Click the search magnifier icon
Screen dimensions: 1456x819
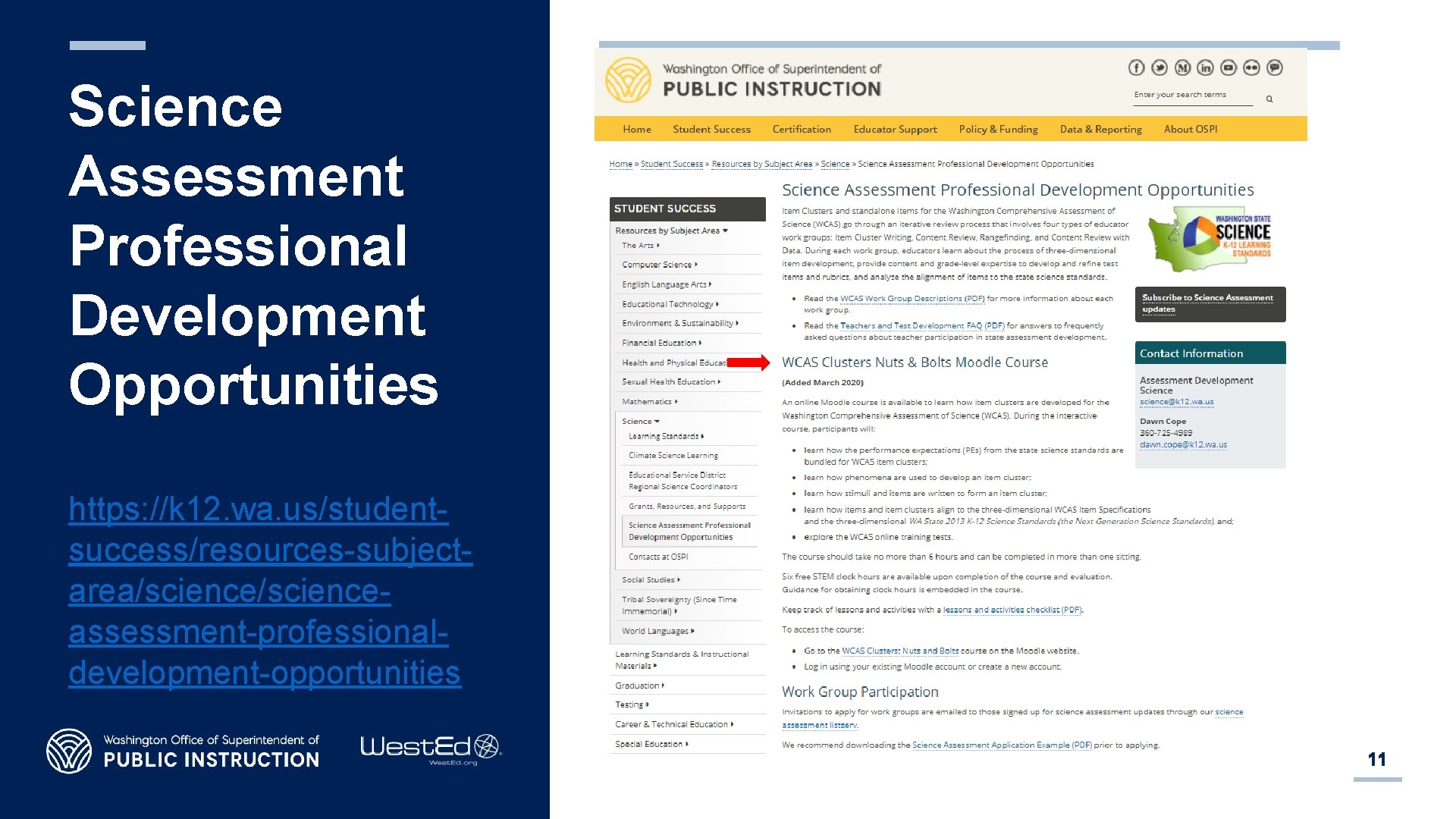coord(1269,99)
